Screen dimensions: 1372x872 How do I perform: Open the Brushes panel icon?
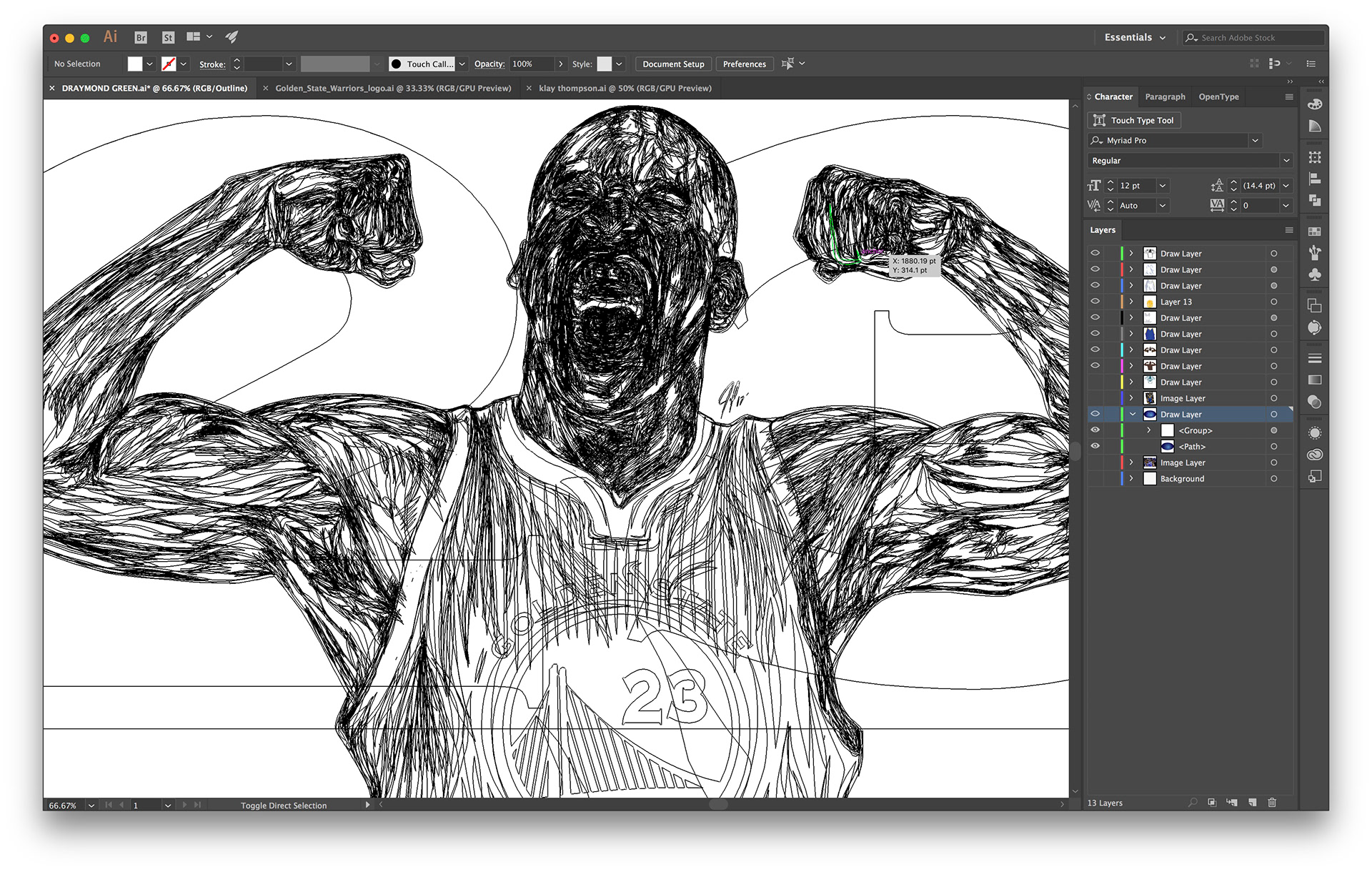point(1314,252)
